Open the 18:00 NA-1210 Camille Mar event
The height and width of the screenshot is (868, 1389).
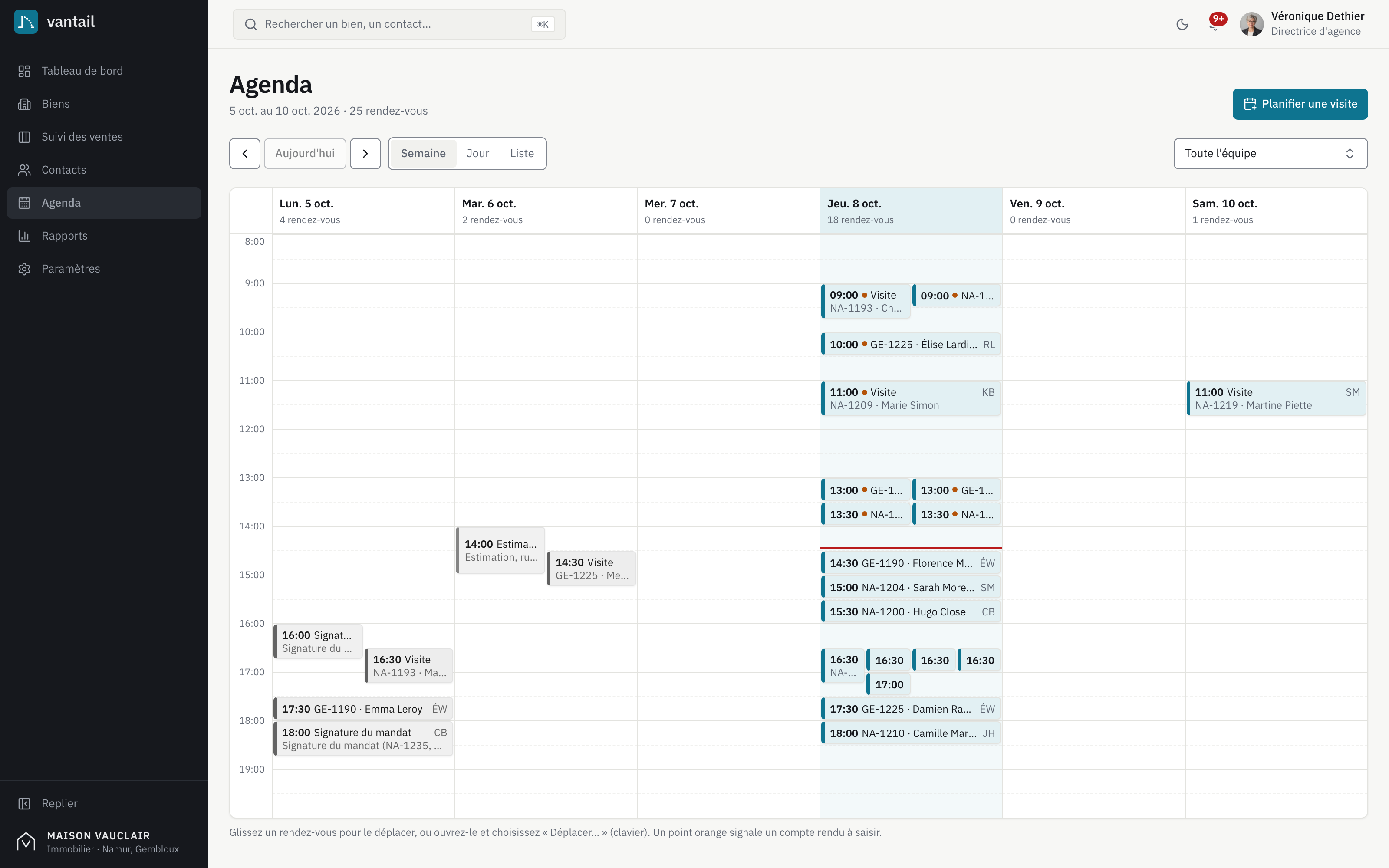tap(911, 733)
